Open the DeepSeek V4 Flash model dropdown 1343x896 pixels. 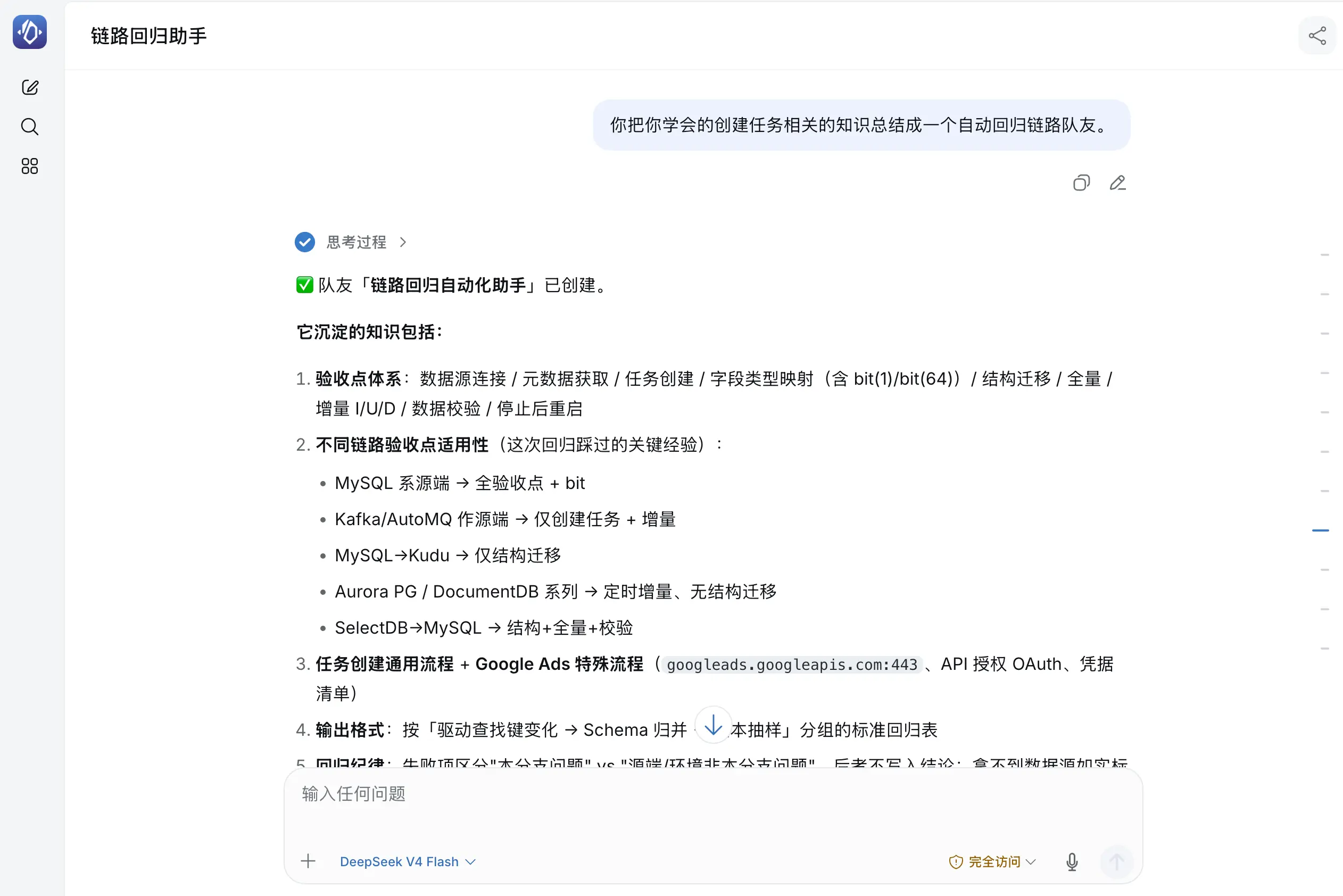pyautogui.click(x=408, y=862)
